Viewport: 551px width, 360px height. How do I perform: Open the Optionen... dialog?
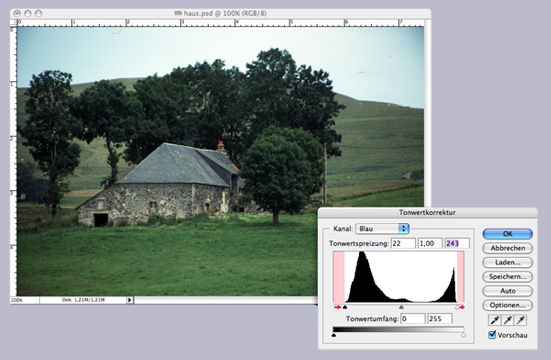(x=507, y=305)
